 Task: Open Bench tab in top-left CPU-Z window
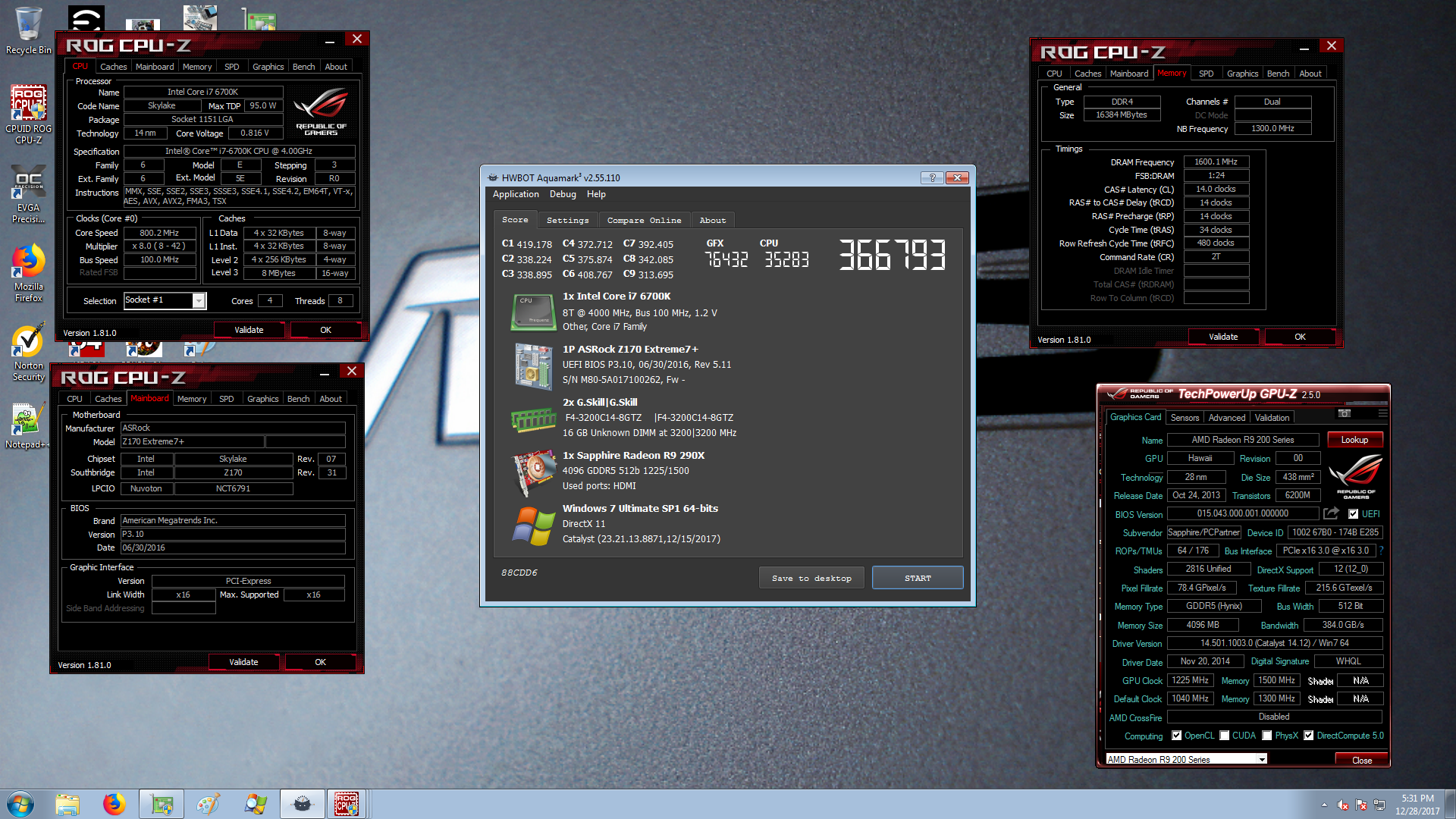(x=303, y=67)
